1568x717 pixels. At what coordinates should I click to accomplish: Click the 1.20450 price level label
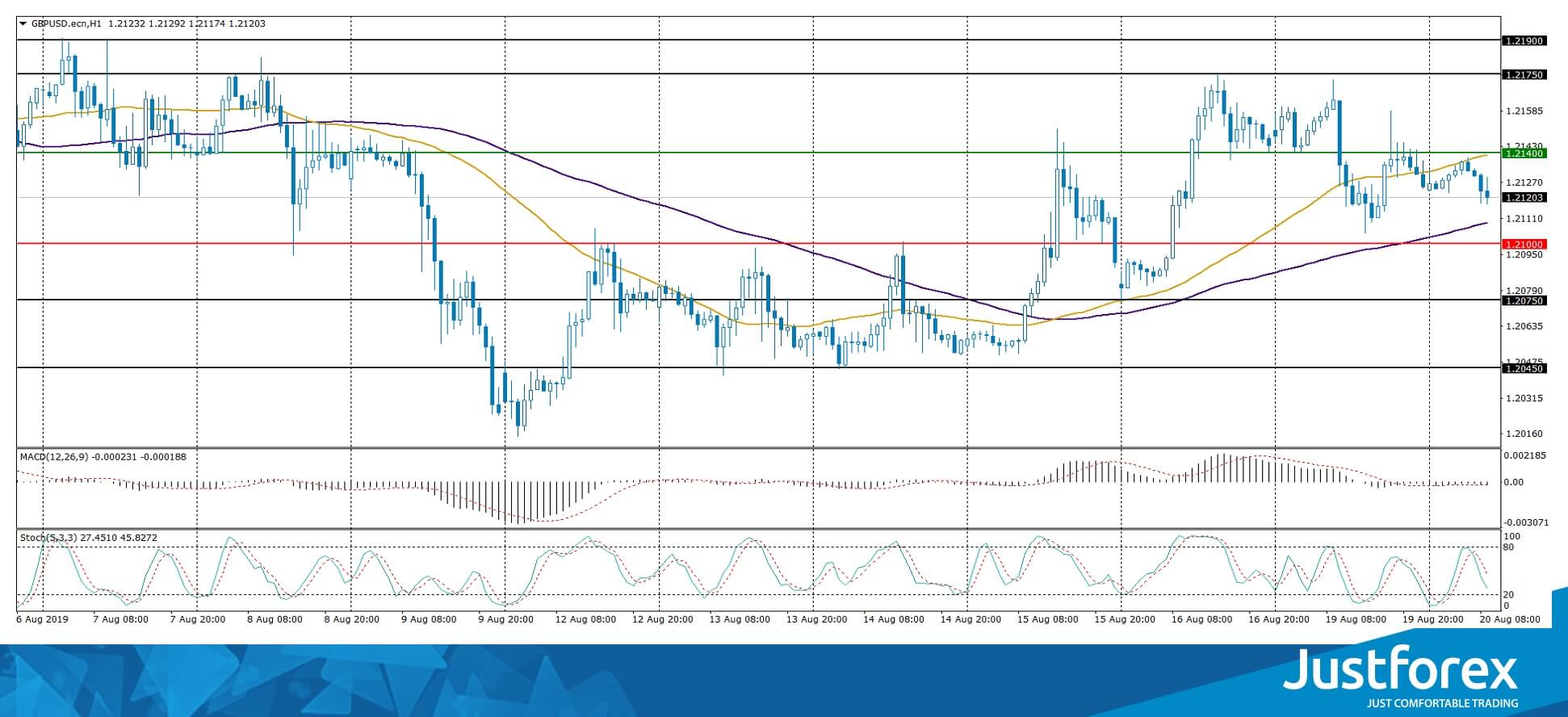coord(1524,368)
